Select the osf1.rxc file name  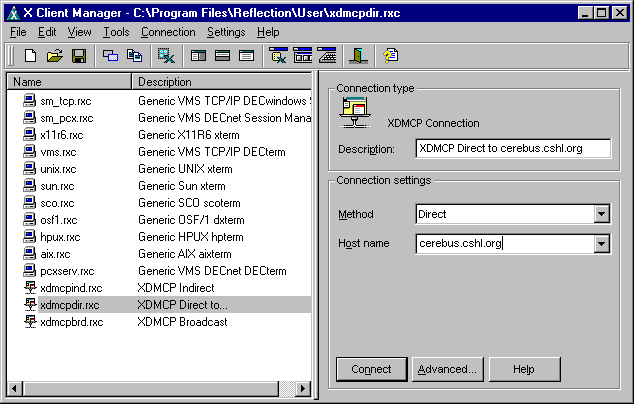coord(59,220)
